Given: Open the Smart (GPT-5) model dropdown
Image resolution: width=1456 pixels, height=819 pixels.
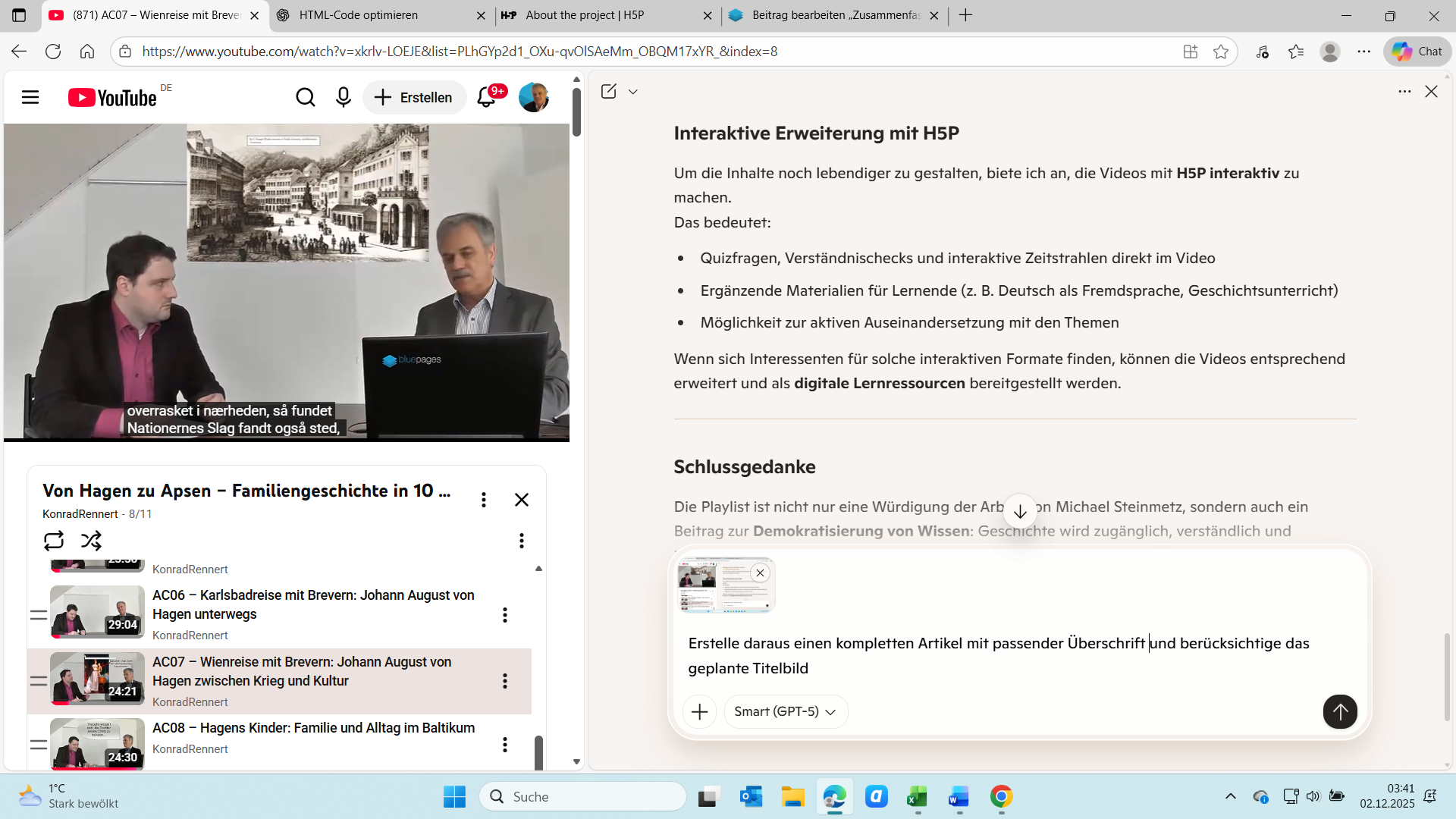Looking at the screenshot, I should (x=785, y=711).
